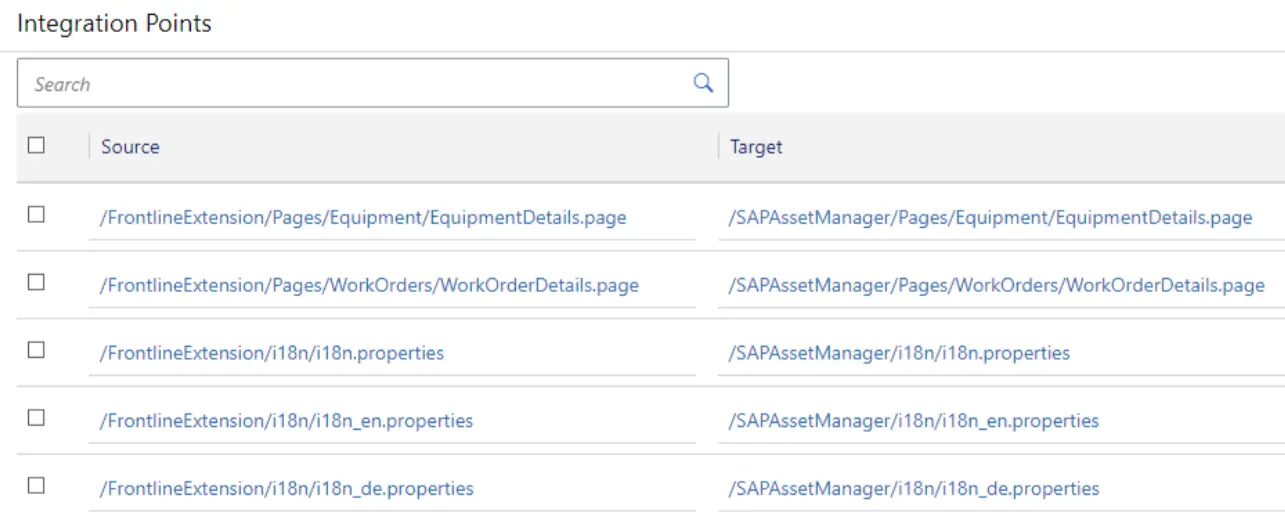Screen dimensions: 1285x526
Task: Open source /FrontlineExtension/Pages/WorkOrders/WorkOrderDetails.page link
Action: [369, 285]
